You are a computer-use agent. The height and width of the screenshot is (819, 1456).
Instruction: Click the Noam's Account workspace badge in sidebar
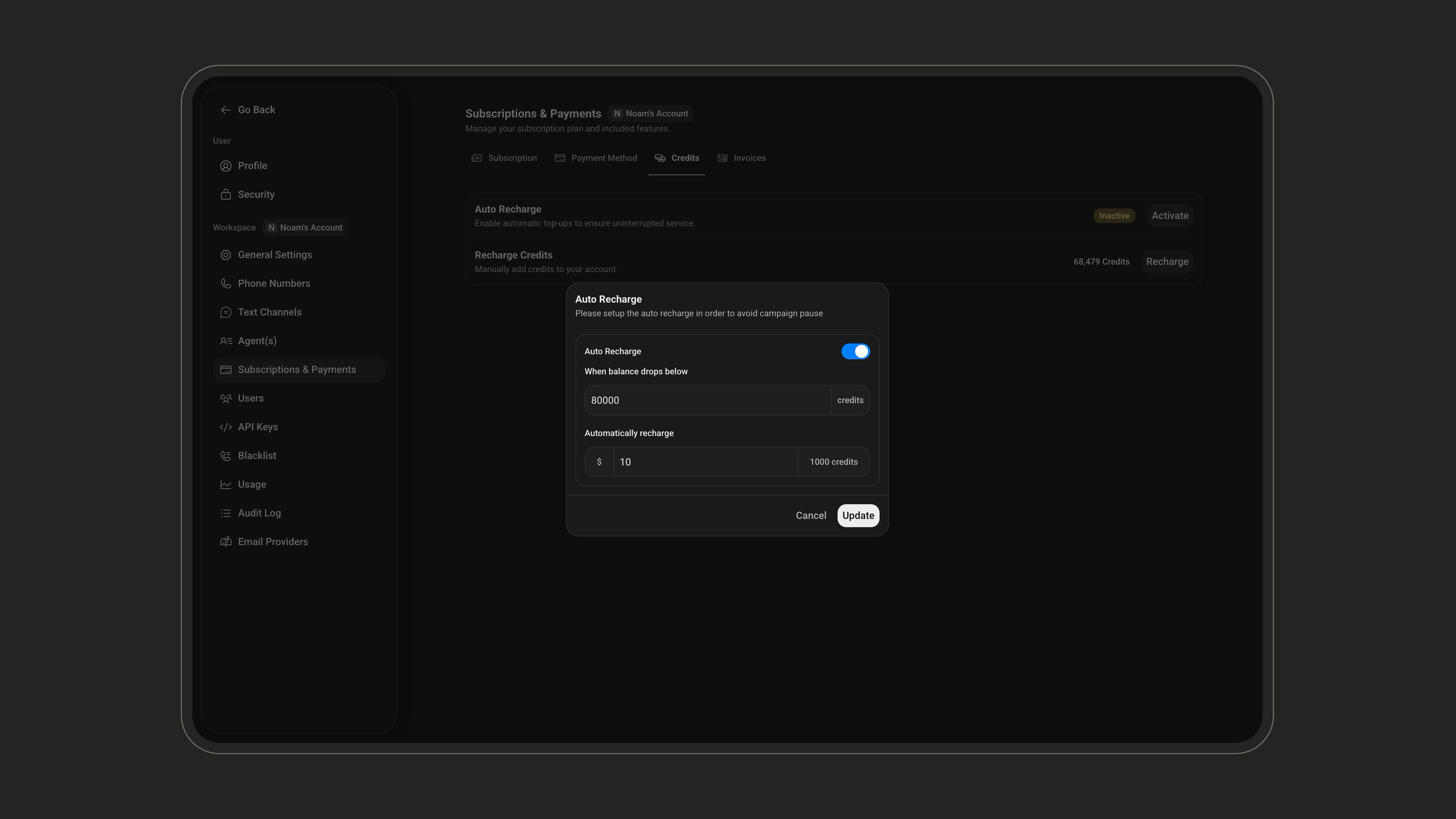click(305, 228)
